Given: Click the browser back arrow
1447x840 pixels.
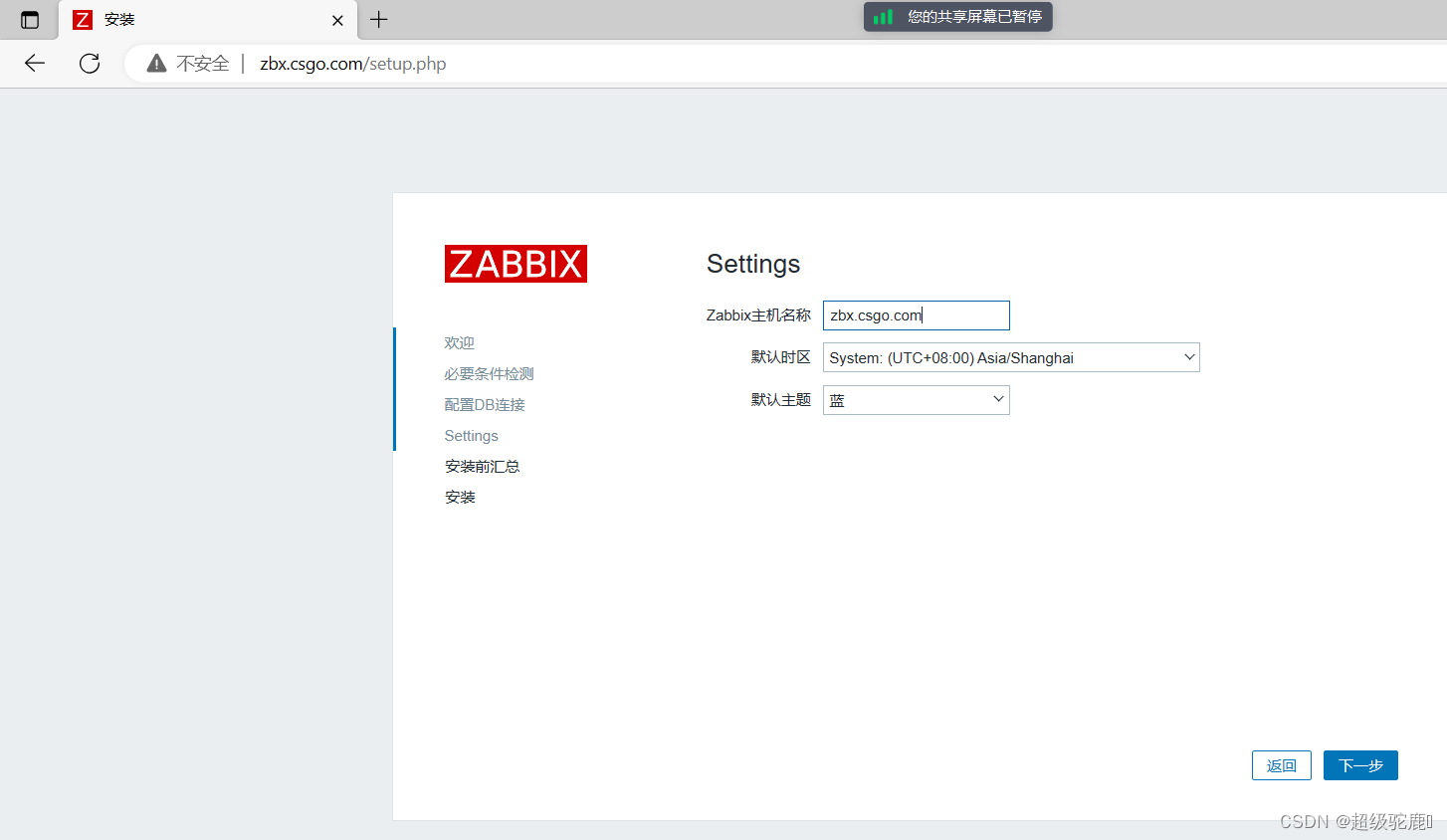Looking at the screenshot, I should coord(35,64).
